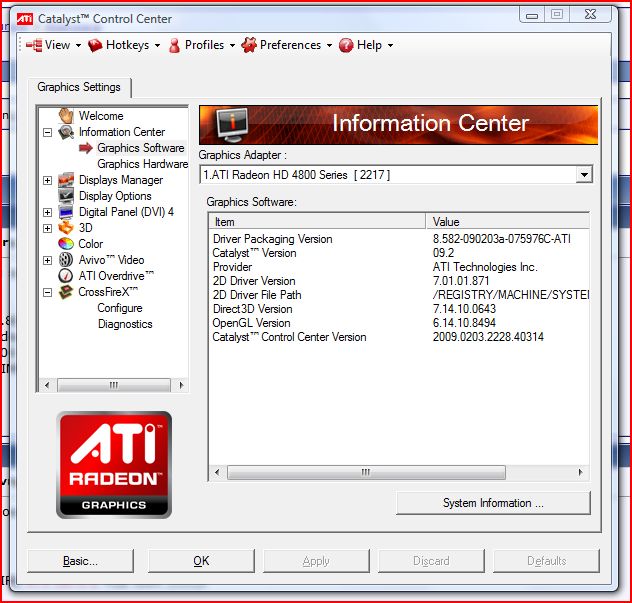Image resolution: width=632 pixels, height=603 pixels.
Task: Click the ATI Radeon Graphics logo
Action: 114,465
